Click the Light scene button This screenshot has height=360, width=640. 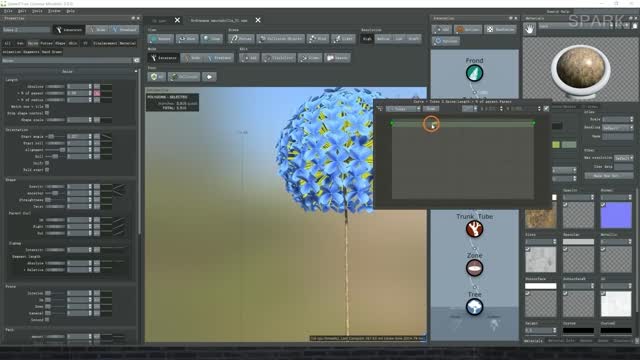[x=343, y=39]
